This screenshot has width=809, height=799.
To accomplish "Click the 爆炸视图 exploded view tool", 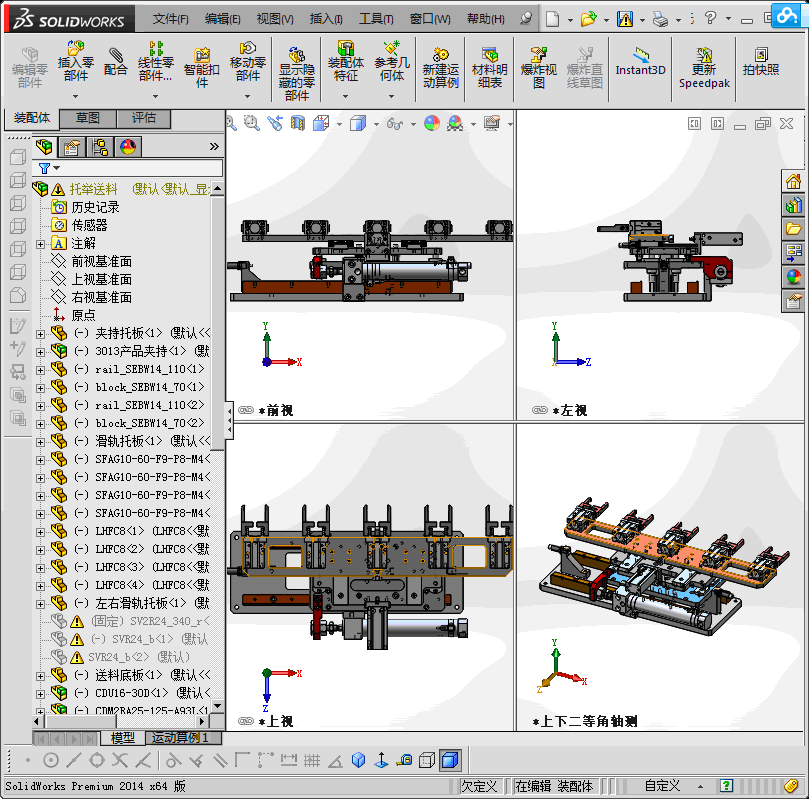I will pos(539,67).
